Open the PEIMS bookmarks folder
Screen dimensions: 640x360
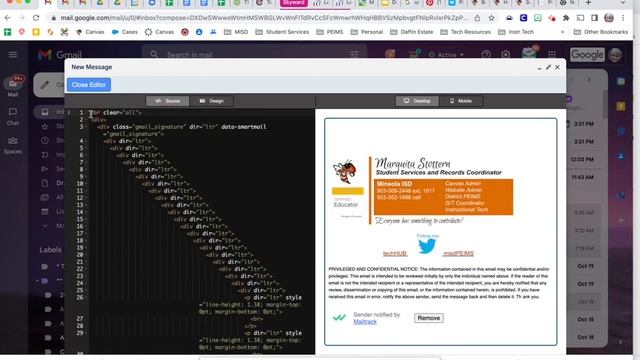(x=330, y=32)
